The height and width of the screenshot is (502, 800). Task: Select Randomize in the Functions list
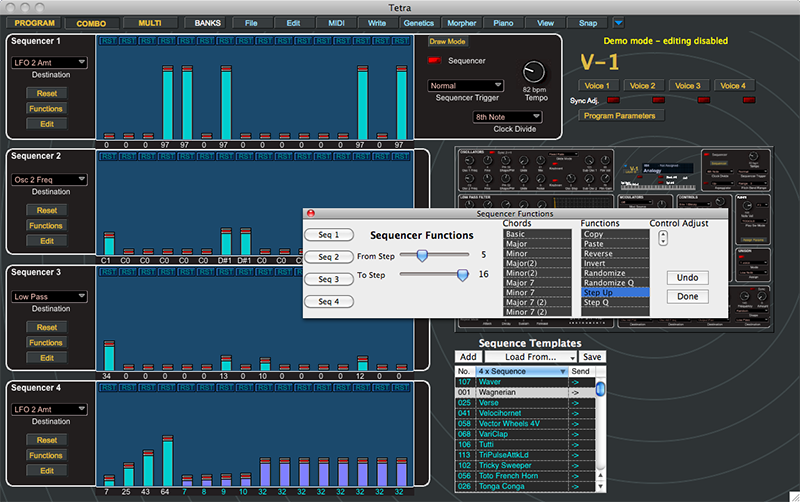click(604, 273)
